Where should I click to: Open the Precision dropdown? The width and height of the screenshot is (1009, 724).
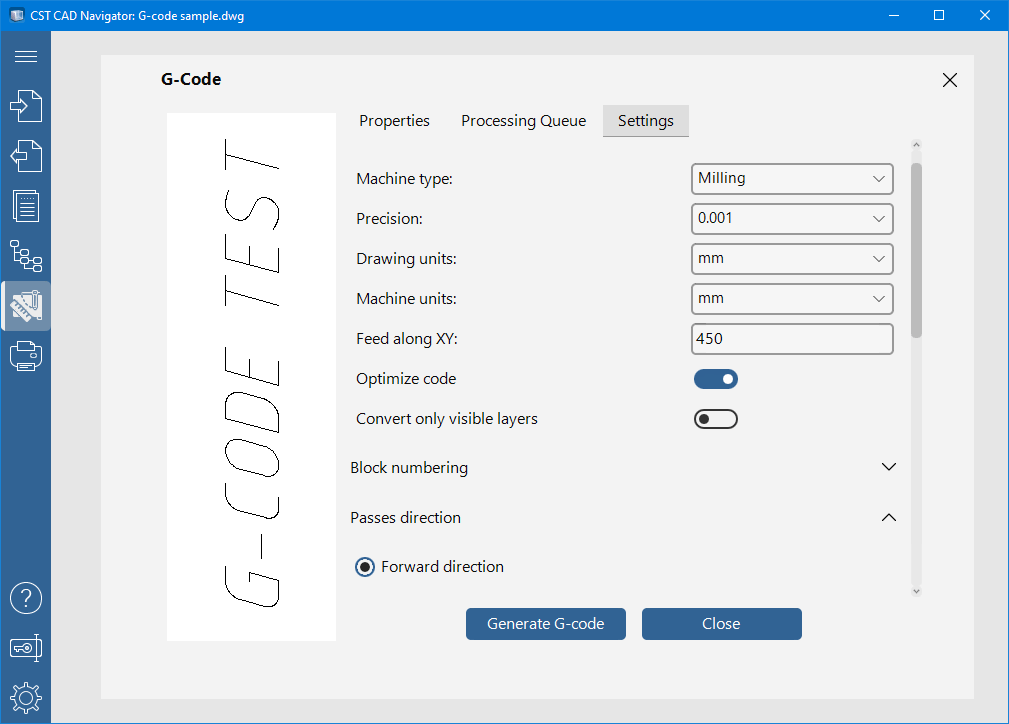coord(791,219)
